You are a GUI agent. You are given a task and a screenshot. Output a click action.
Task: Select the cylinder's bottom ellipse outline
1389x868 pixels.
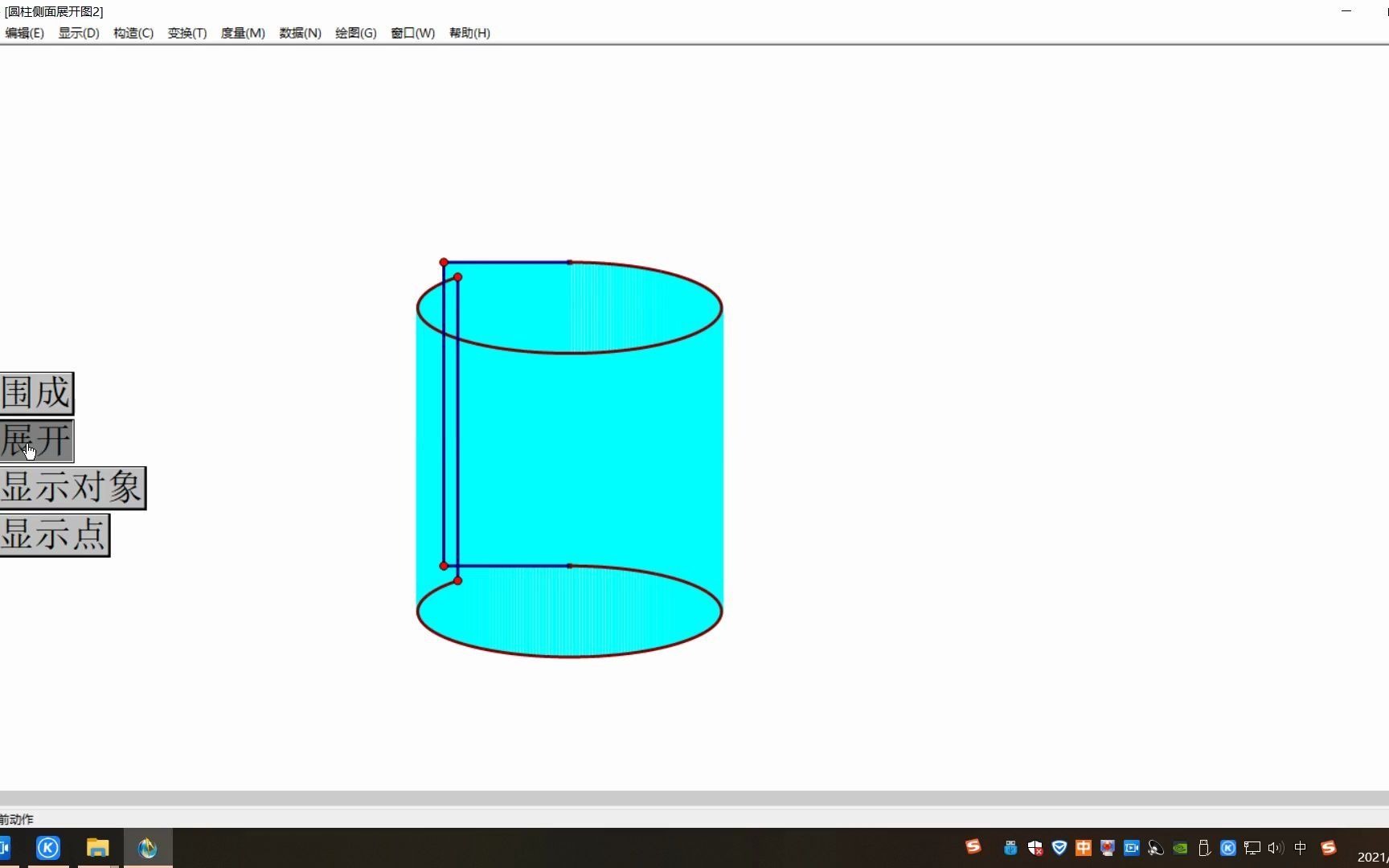click(569, 657)
